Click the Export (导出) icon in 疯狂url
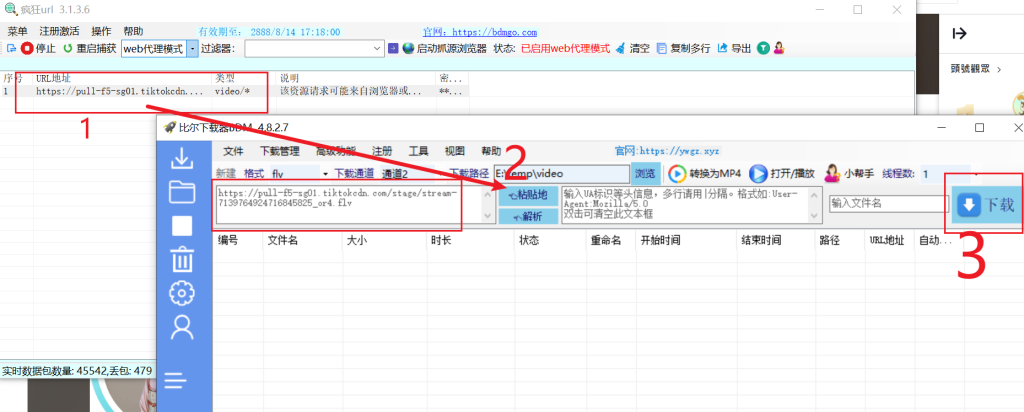 click(x=722, y=48)
